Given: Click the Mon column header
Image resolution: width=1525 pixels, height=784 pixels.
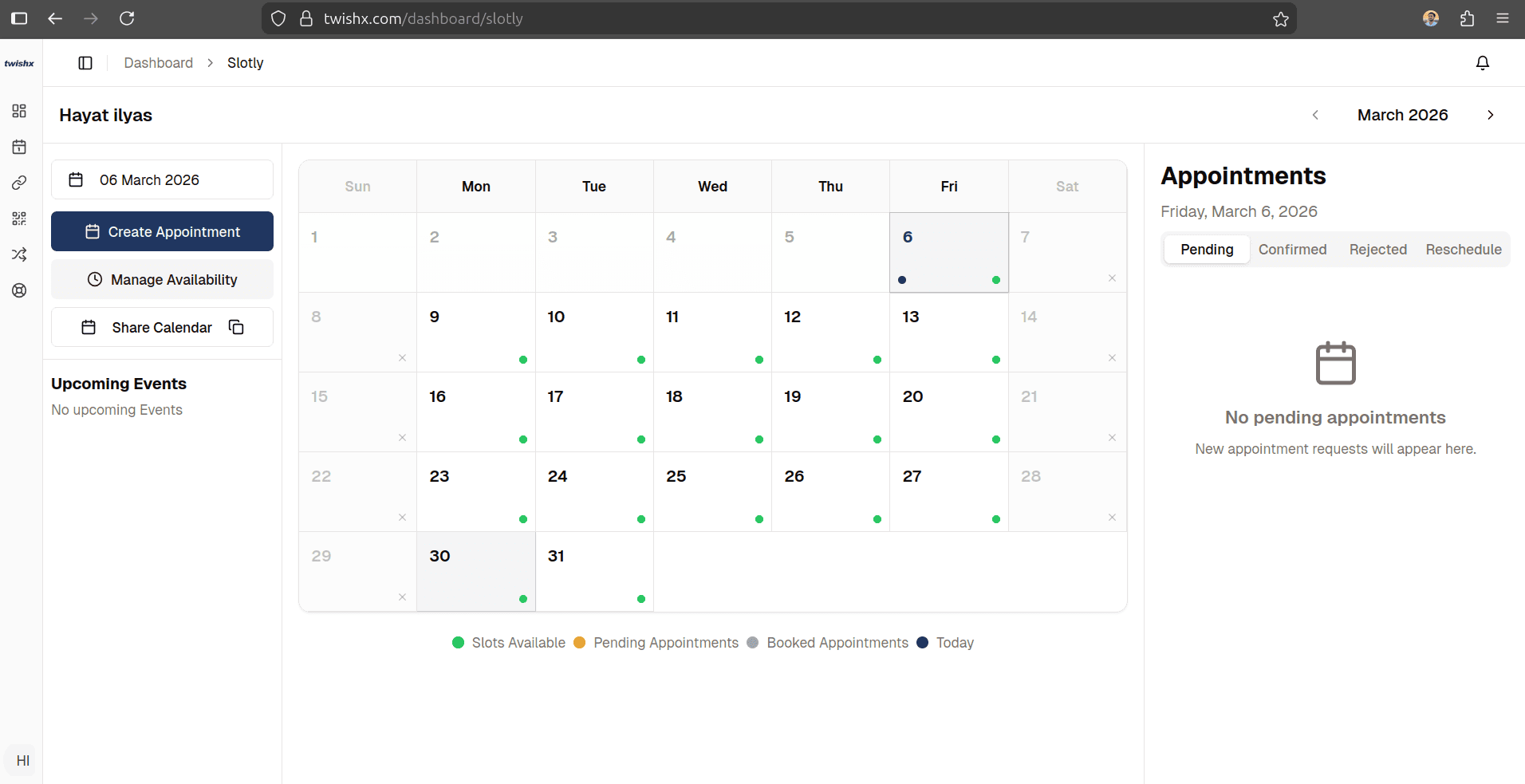Looking at the screenshot, I should point(476,187).
